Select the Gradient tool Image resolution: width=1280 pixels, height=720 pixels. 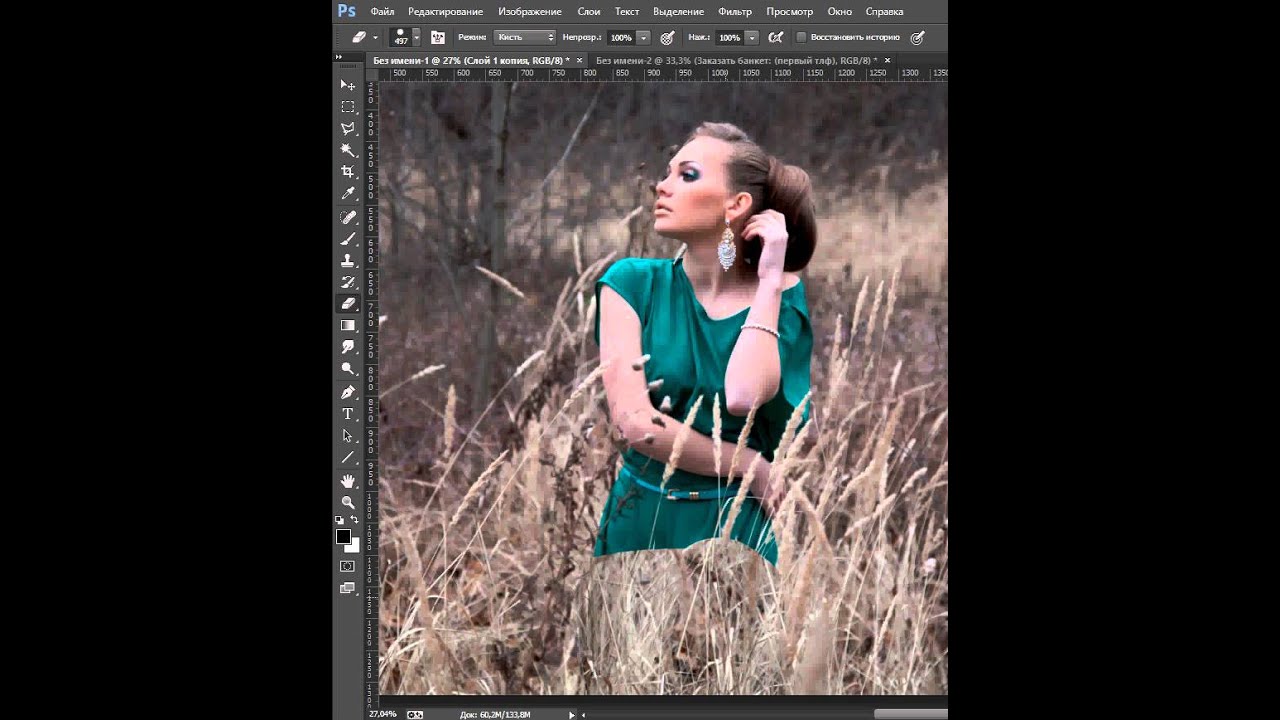tap(348, 326)
